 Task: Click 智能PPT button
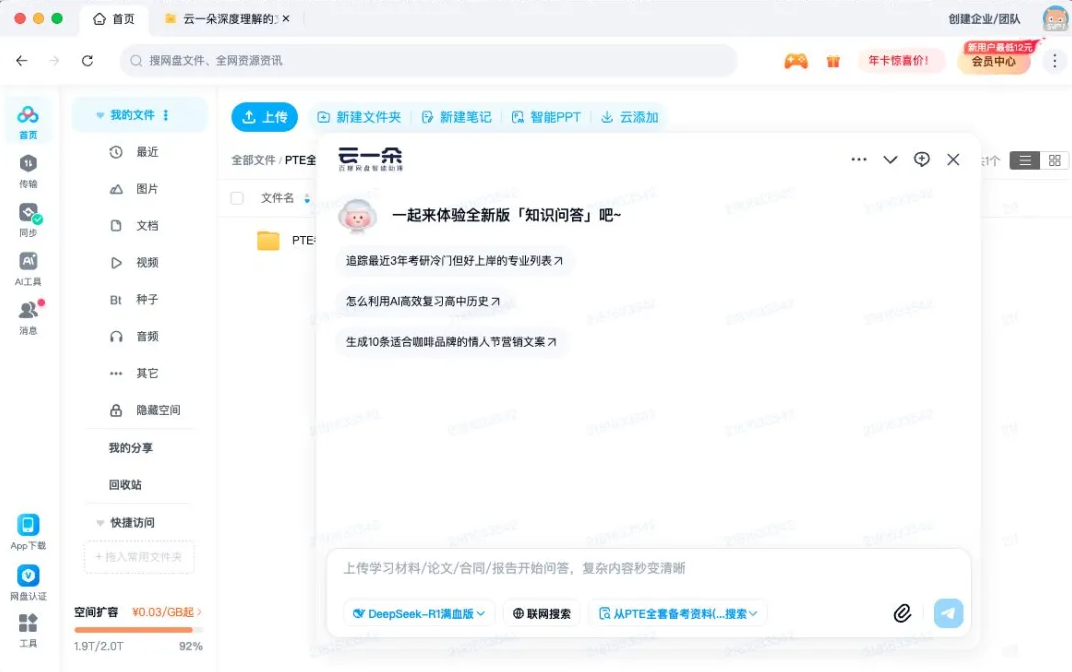pos(546,117)
